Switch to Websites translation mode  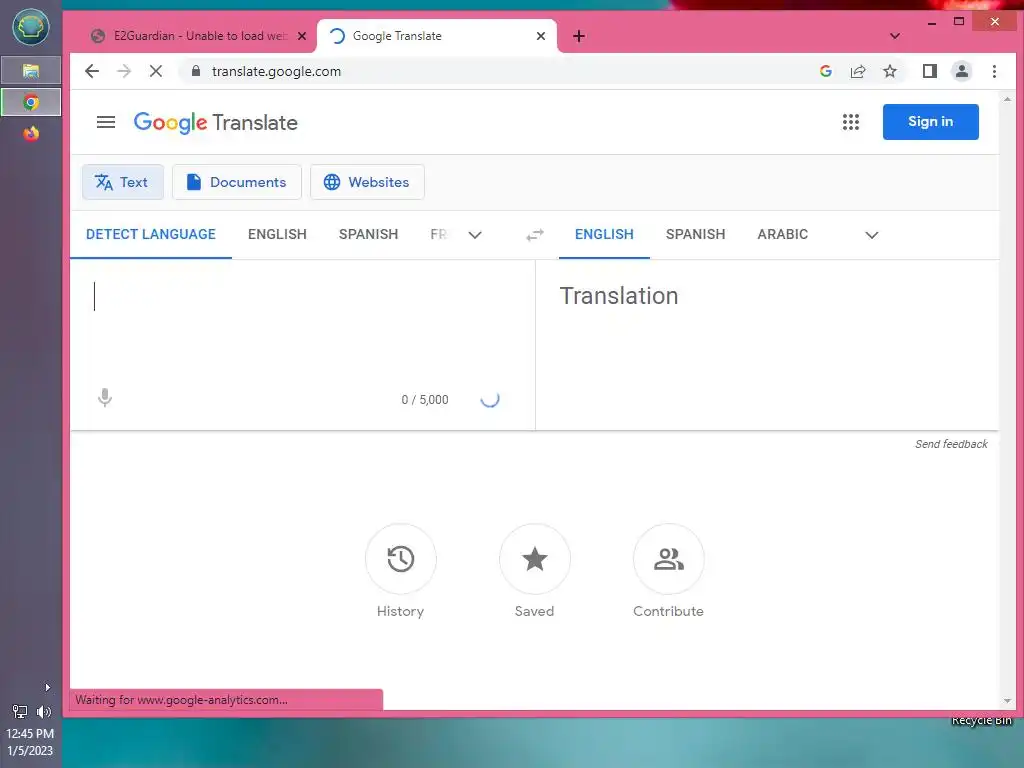[x=367, y=182]
